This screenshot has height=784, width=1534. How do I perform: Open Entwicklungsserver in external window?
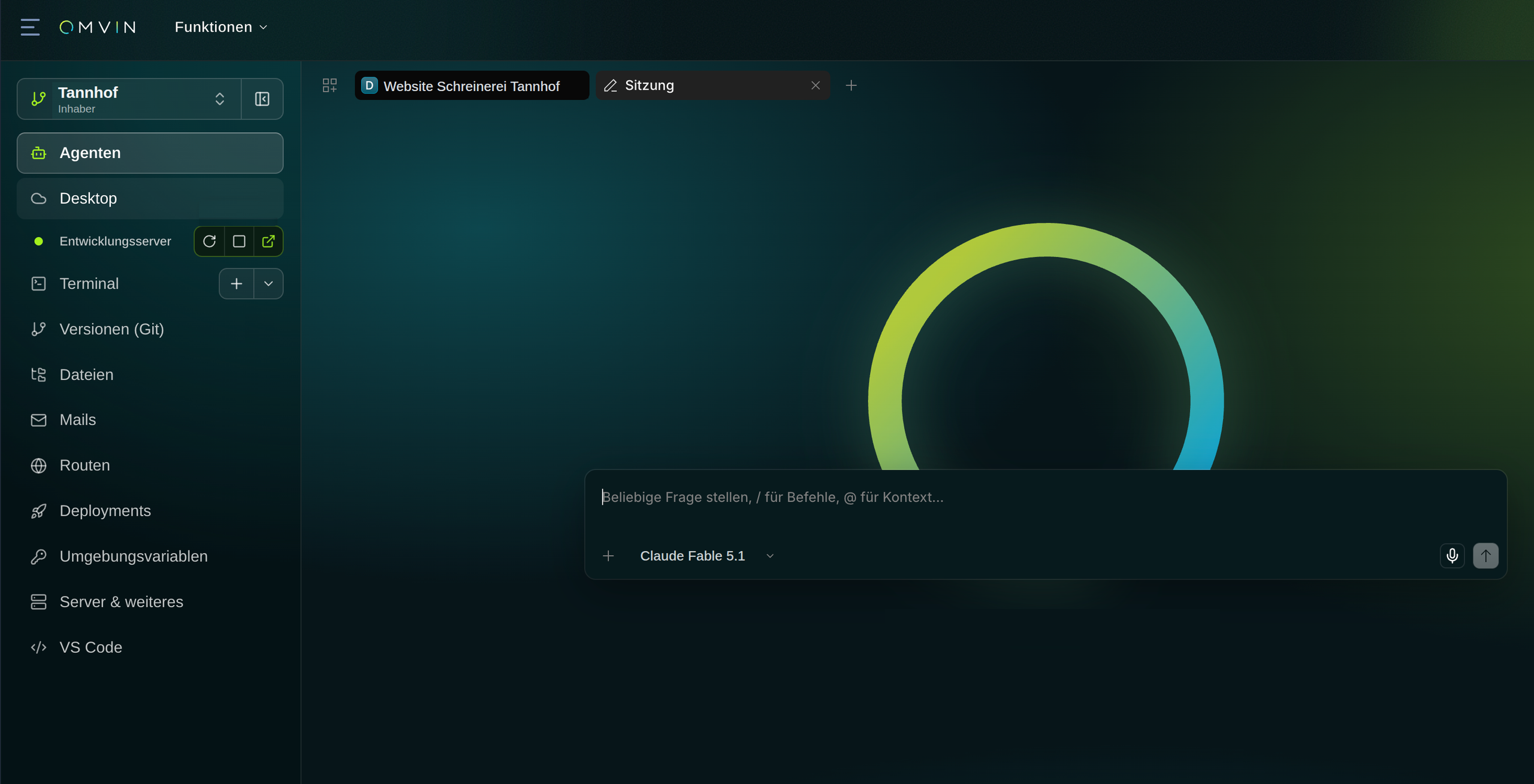(x=268, y=241)
